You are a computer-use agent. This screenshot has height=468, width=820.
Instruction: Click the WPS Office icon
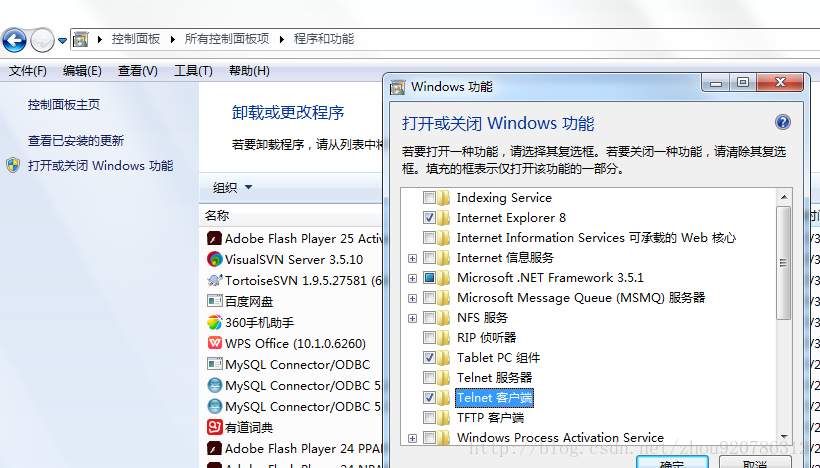pyautogui.click(x=214, y=343)
